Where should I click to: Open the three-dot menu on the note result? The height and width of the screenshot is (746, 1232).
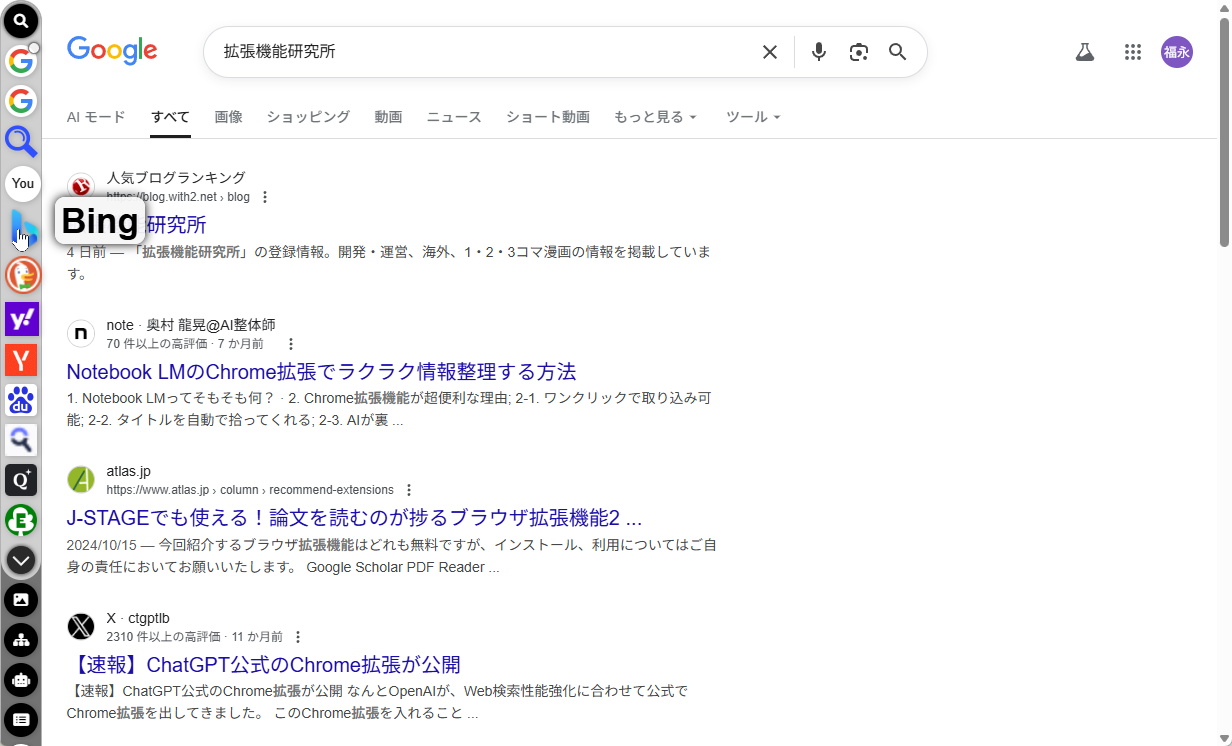(x=291, y=344)
